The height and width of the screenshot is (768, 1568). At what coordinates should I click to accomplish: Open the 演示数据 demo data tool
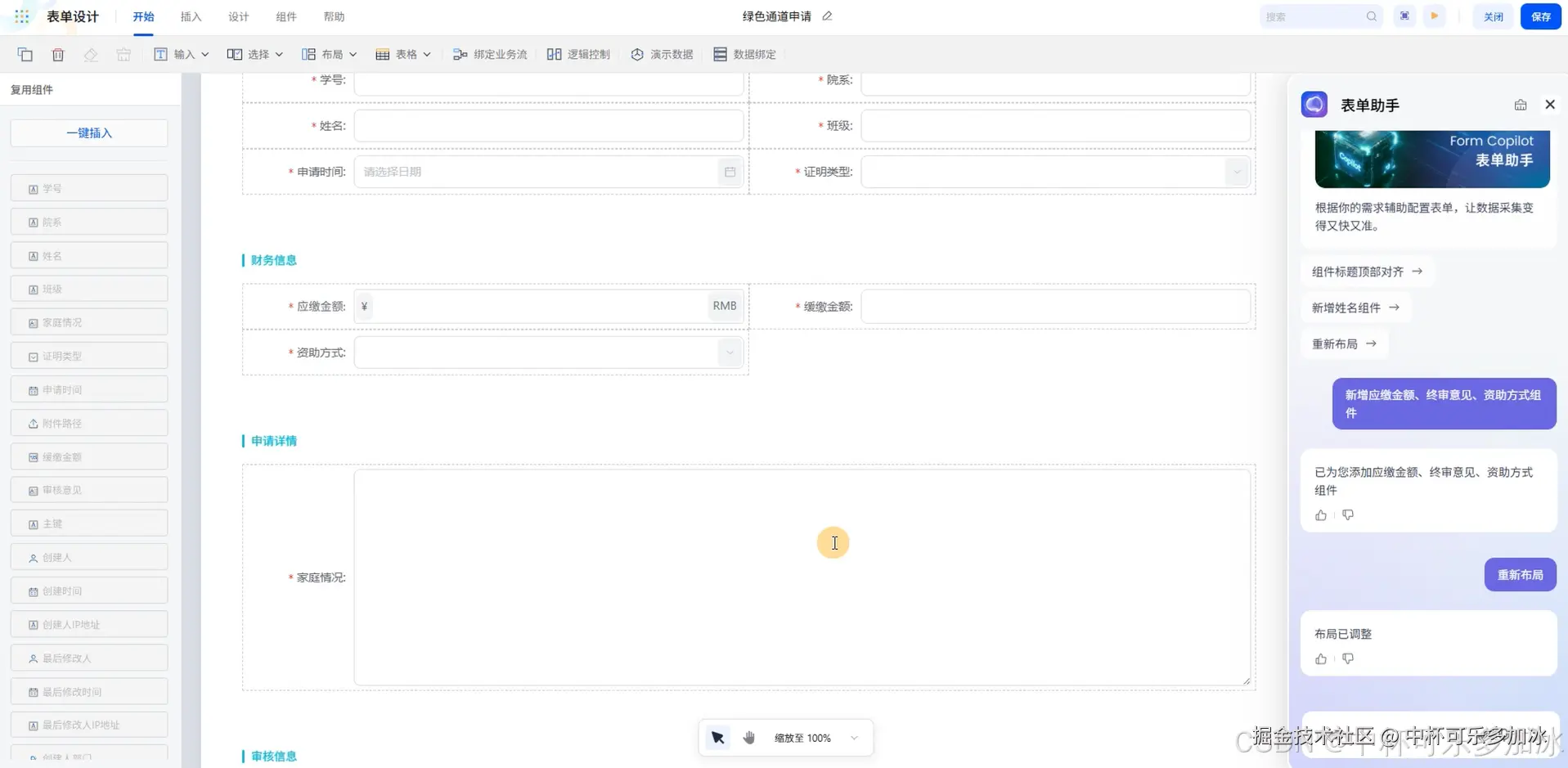(662, 55)
